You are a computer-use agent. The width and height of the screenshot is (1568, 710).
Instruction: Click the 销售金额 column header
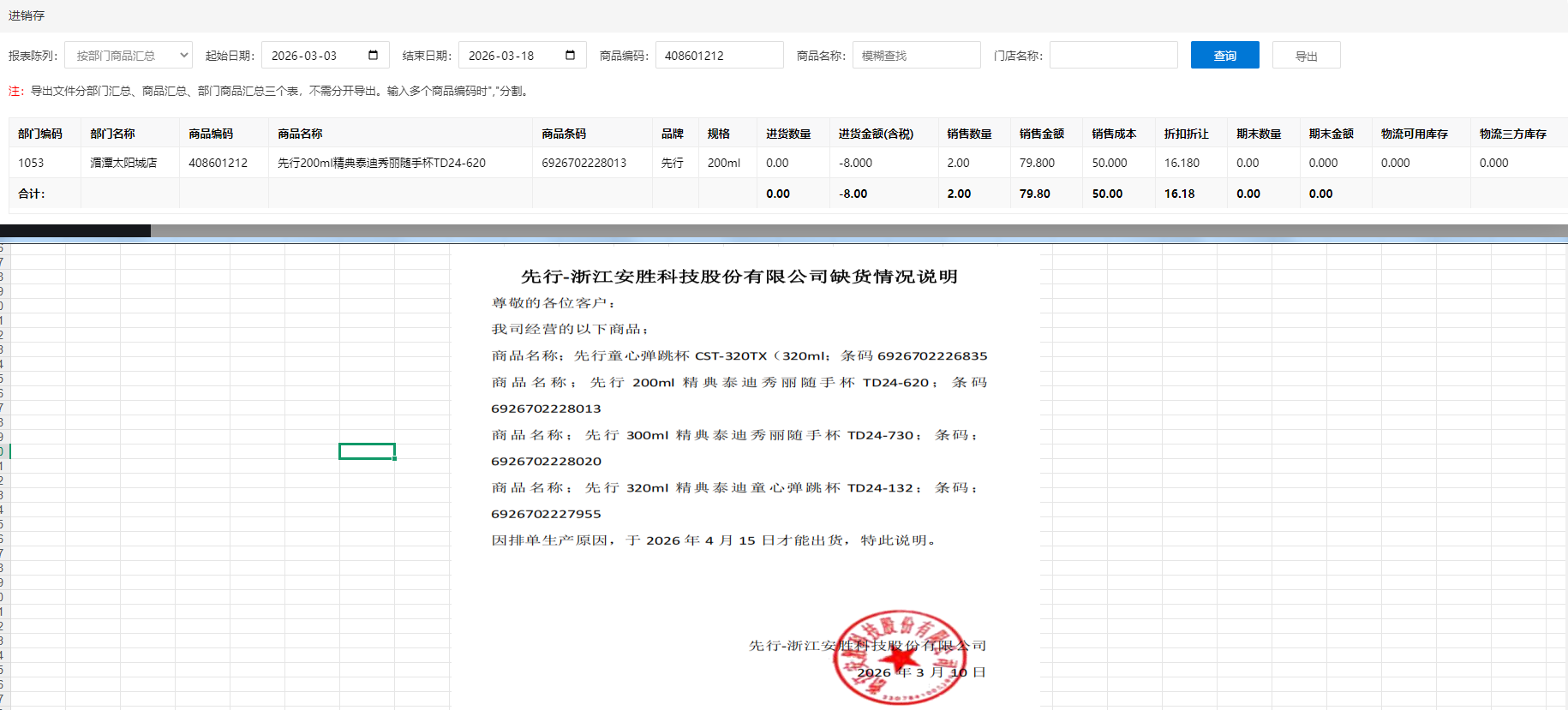coord(1041,134)
